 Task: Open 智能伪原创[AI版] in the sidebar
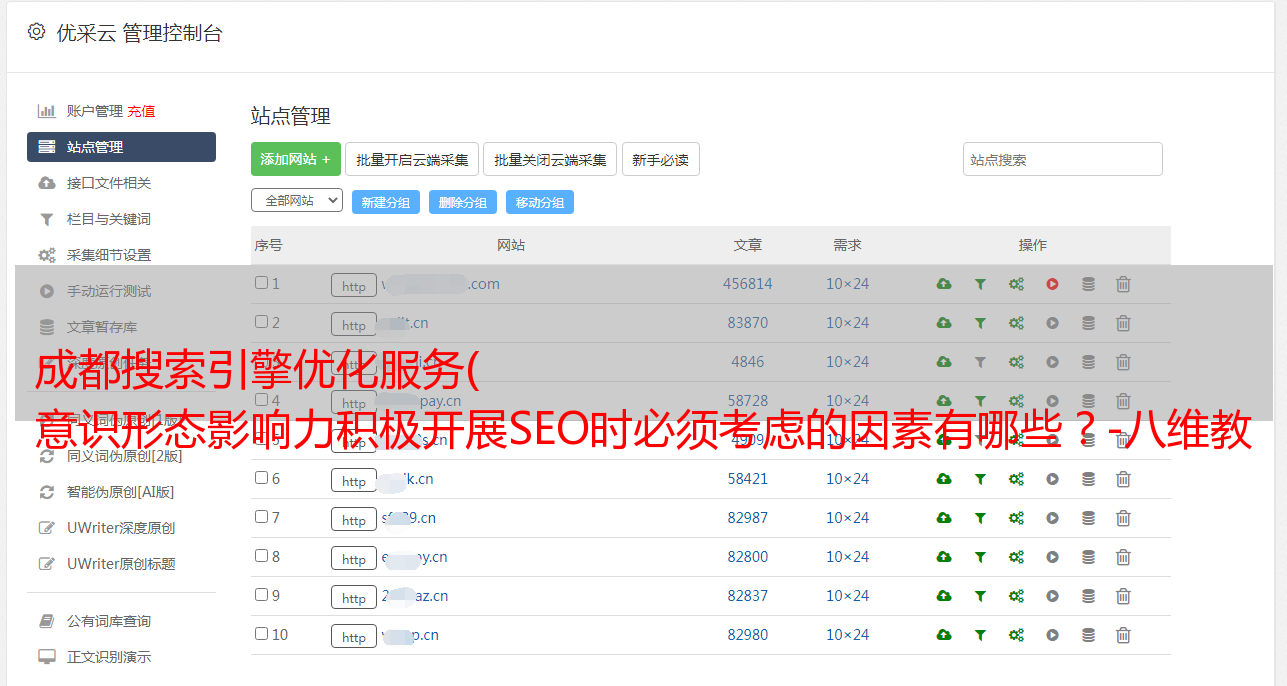121,492
